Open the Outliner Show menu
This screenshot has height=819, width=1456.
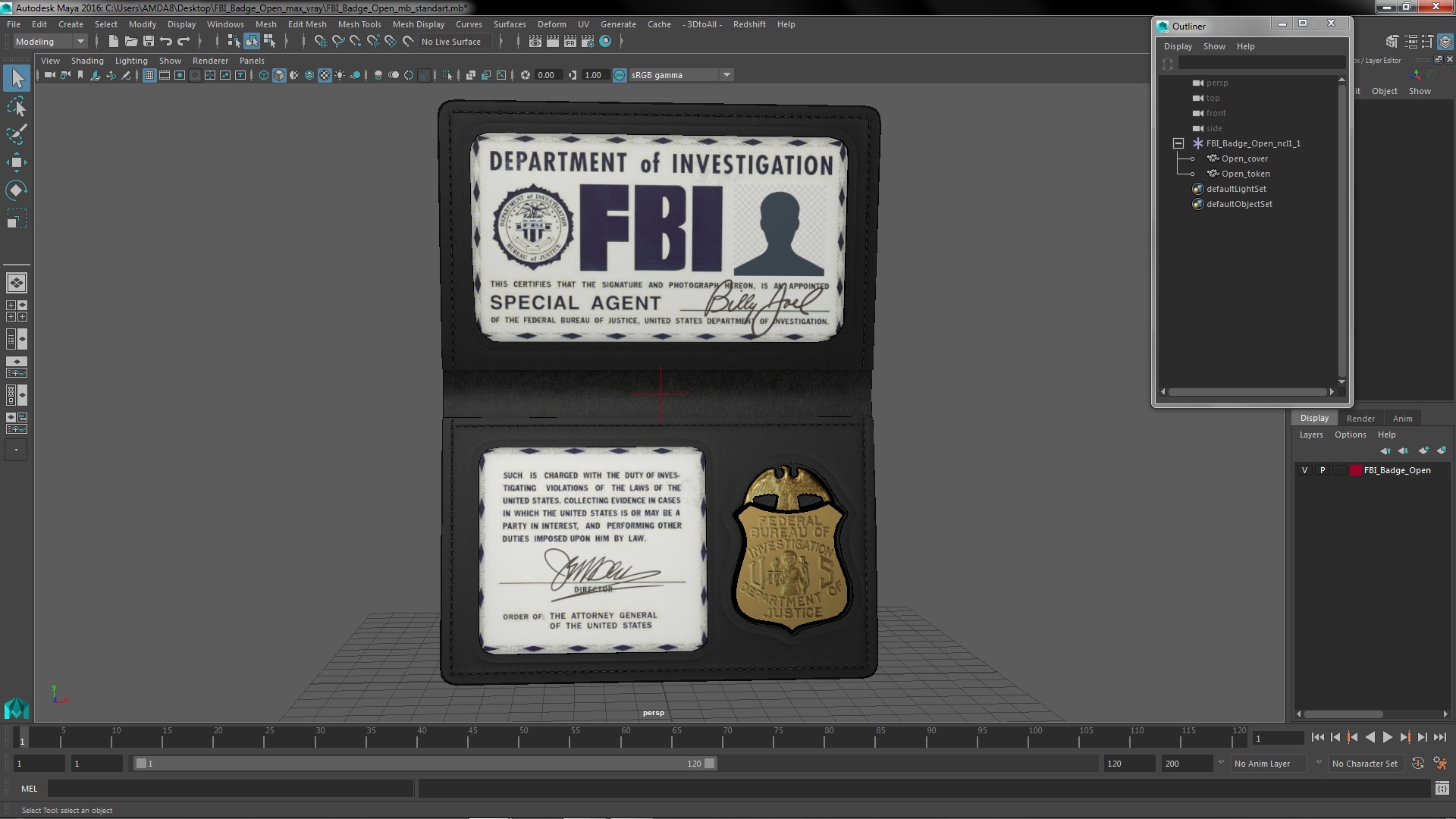[x=1213, y=46]
